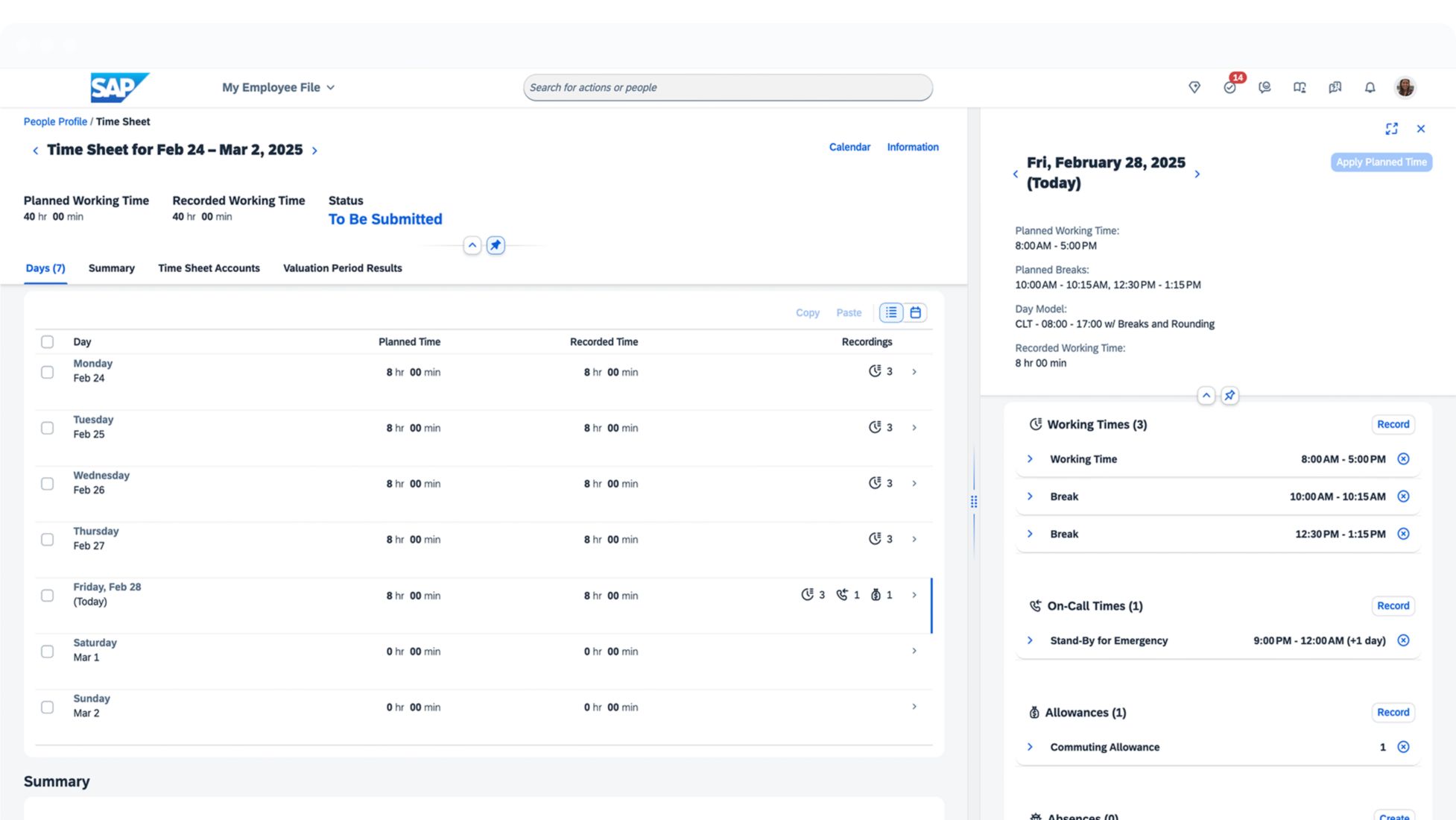
Task: Click the search actions or people field
Action: pos(727,87)
